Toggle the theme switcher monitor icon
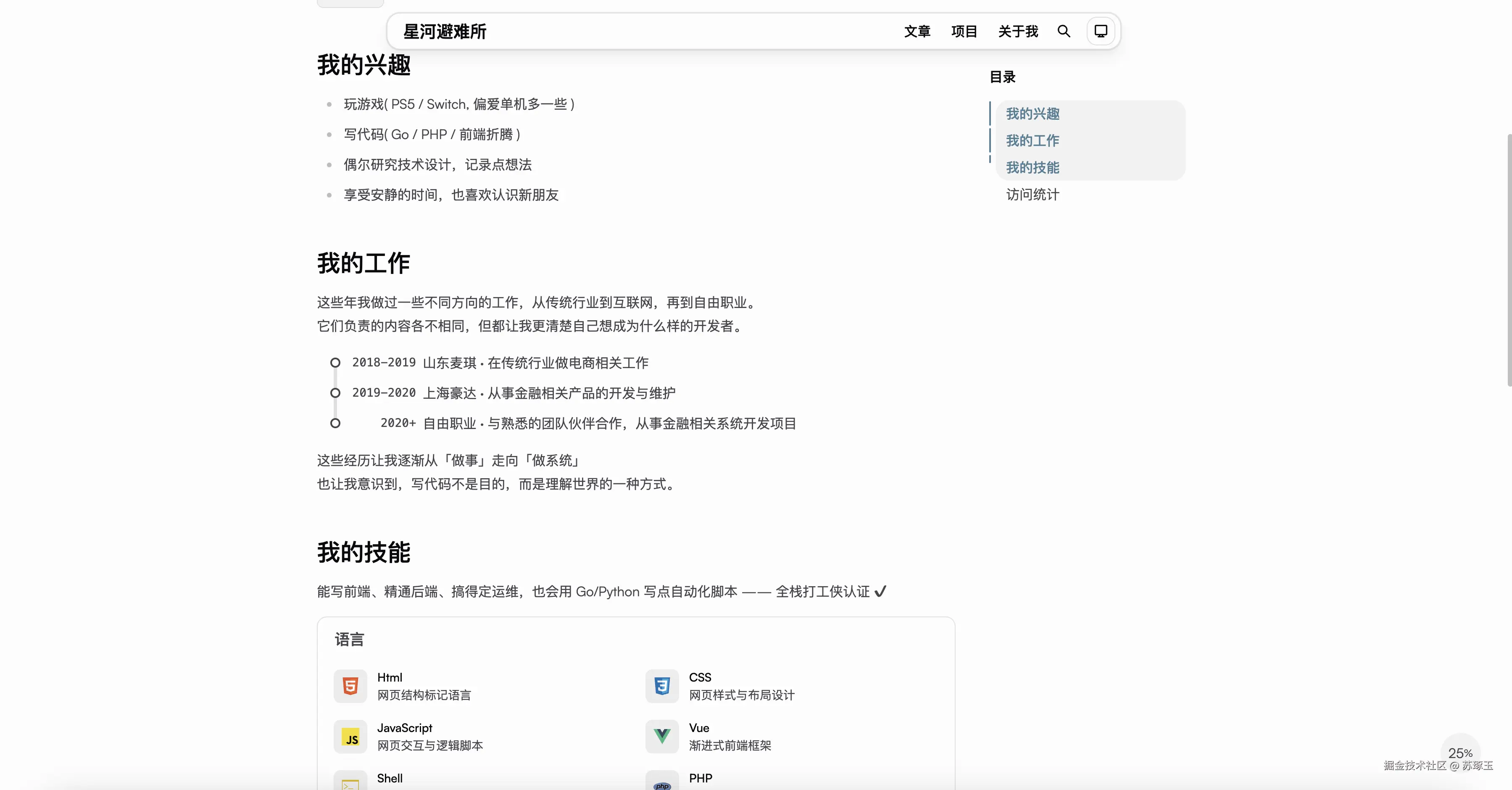 pyautogui.click(x=1101, y=31)
